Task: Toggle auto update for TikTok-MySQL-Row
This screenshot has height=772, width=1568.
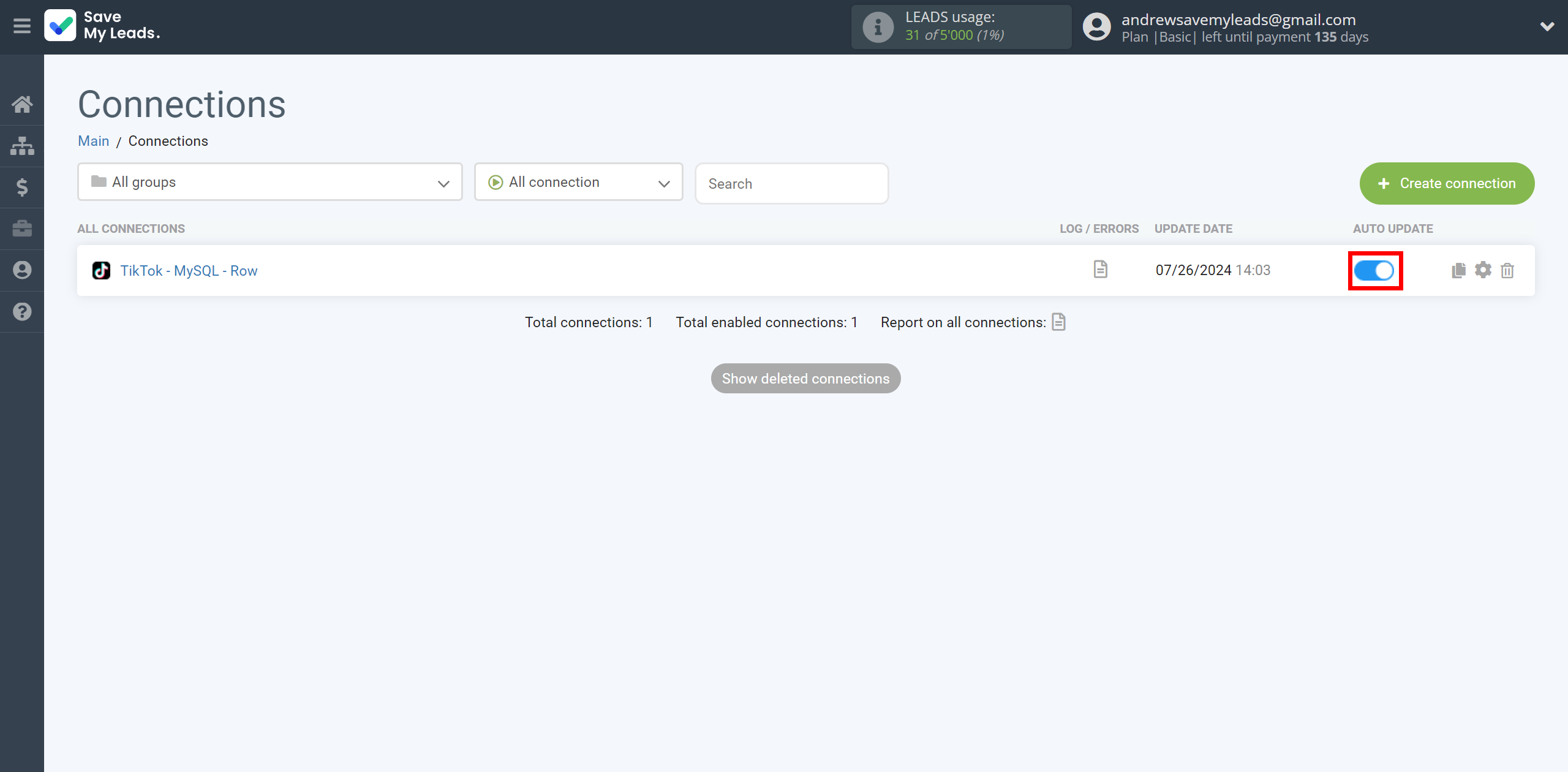Action: [1375, 270]
